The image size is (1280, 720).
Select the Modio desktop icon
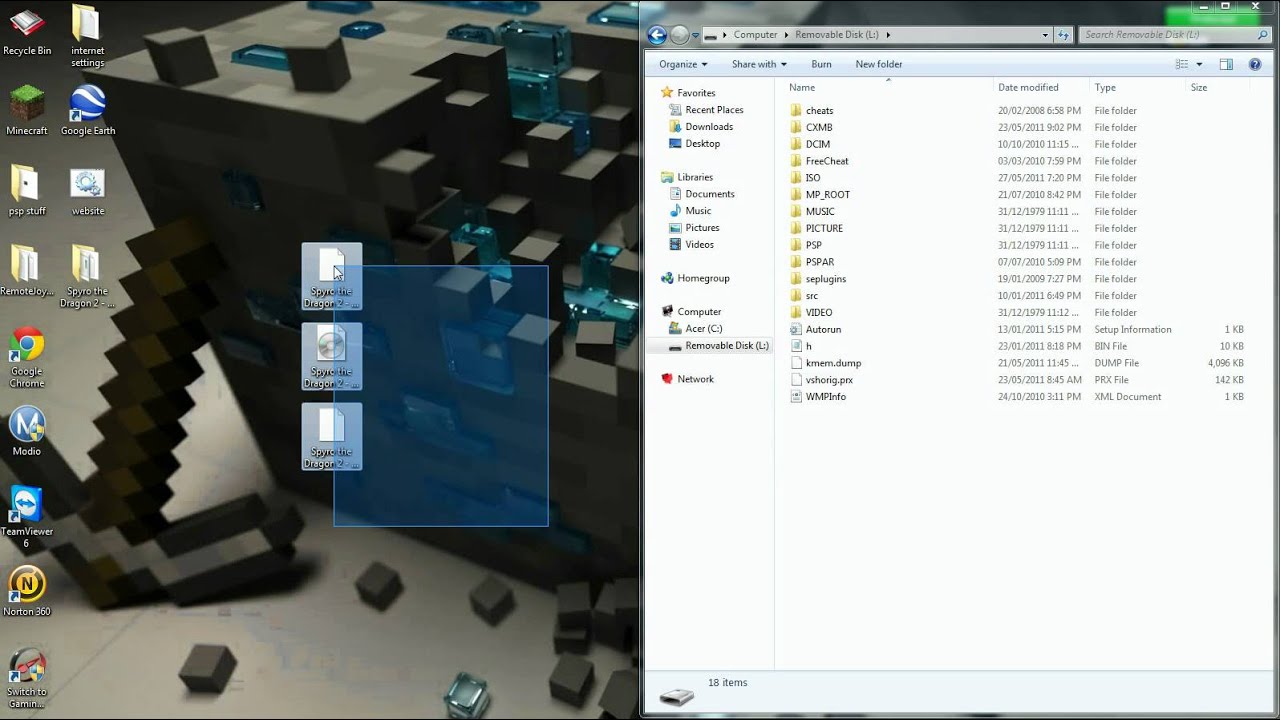(27, 431)
